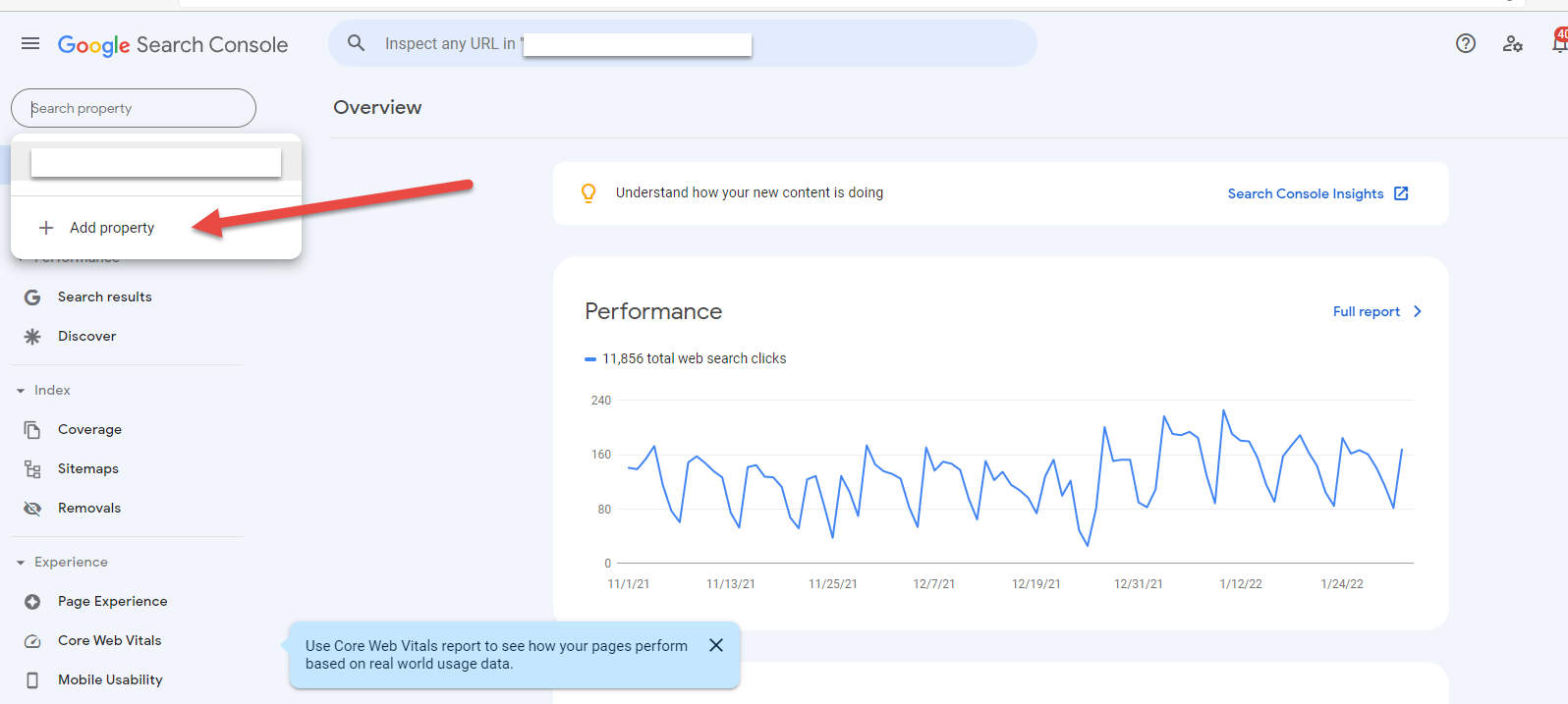The width and height of the screenshot is (1568, 704).
Task: Click the 12/19/21 axis date label
Action: pyautogui.click(x=1036, y=584)
